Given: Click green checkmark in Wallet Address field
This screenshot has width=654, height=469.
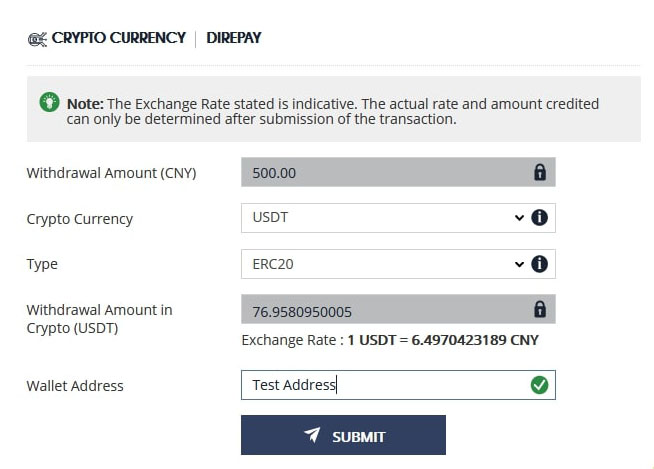Looking at the screenshot, I should (540, 385).
